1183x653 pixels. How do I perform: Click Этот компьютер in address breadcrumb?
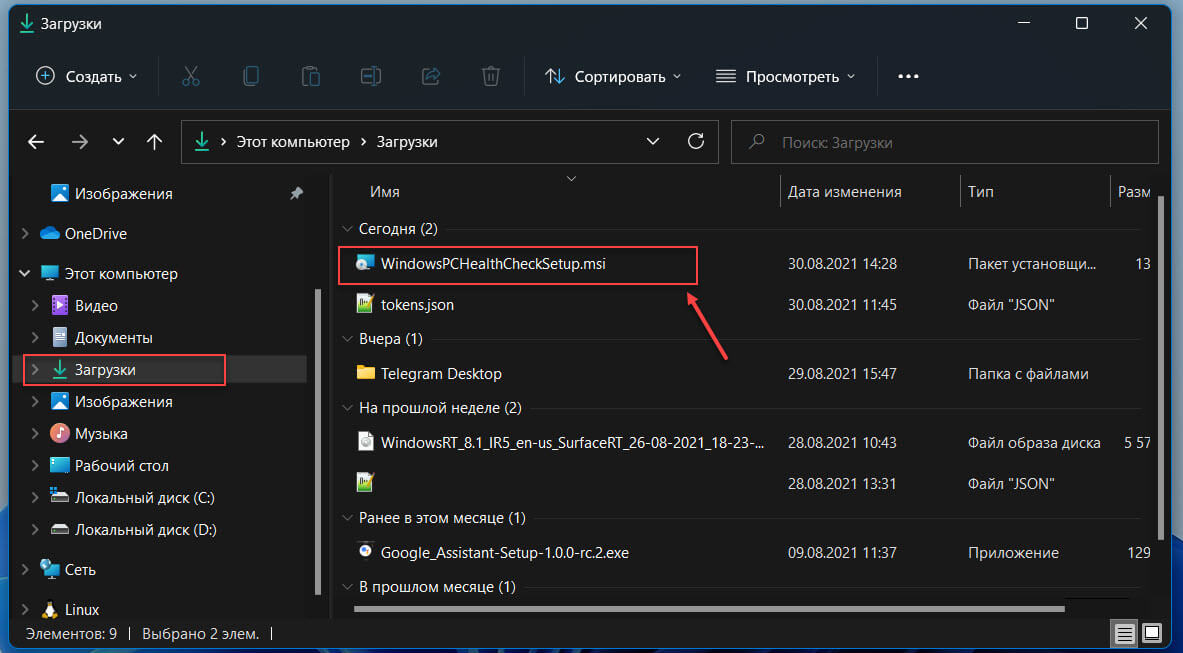(x=293, y=142)
